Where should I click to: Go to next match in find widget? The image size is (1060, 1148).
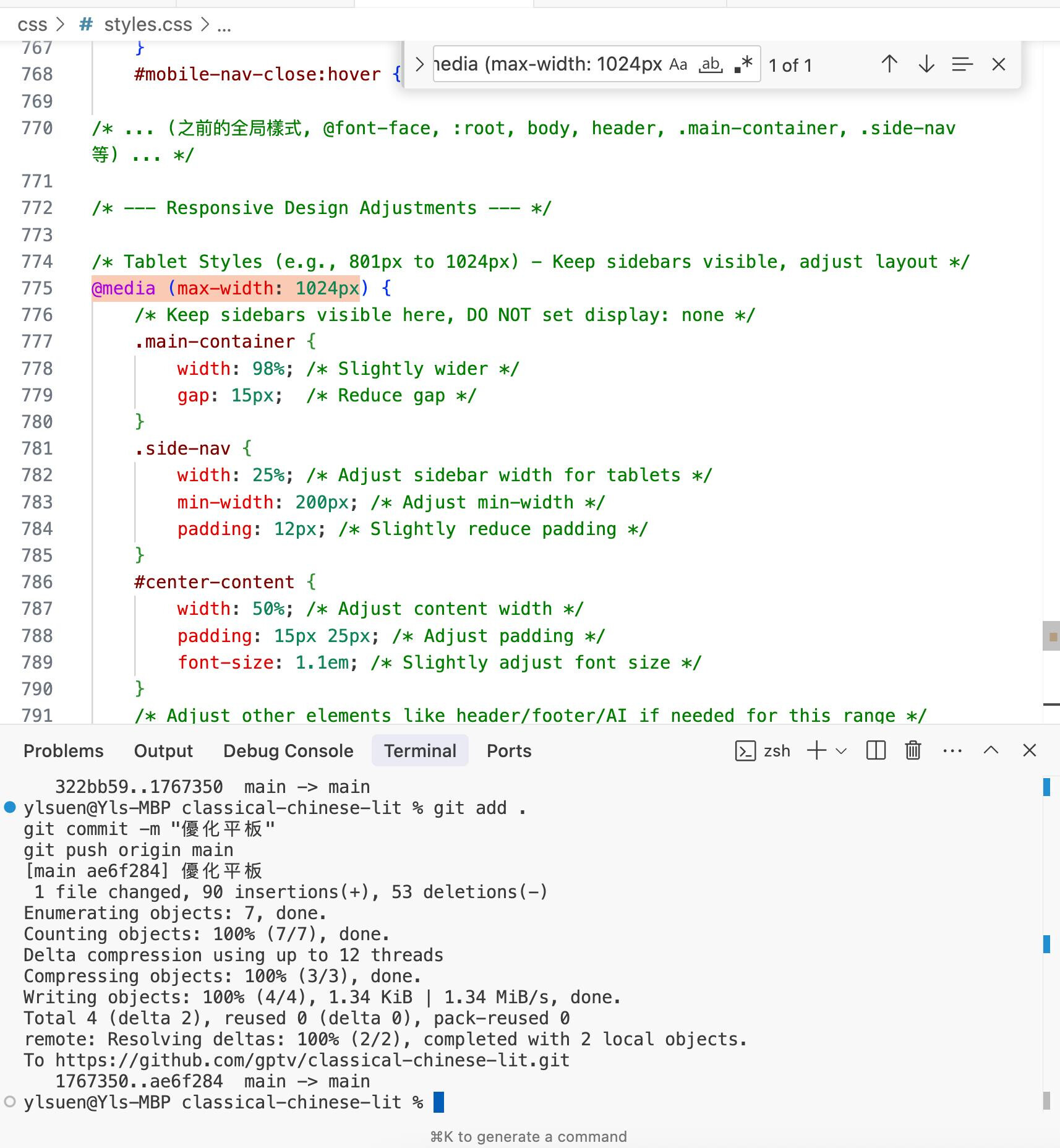click(926, 64)
